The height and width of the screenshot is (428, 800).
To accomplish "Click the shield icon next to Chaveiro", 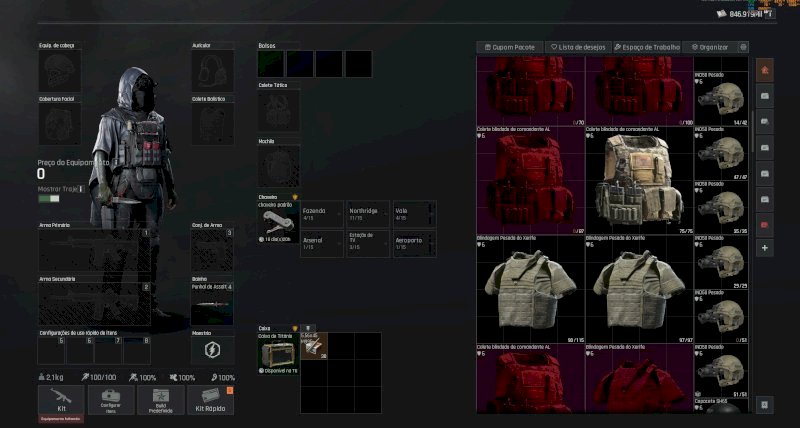I will pos(295,197).
